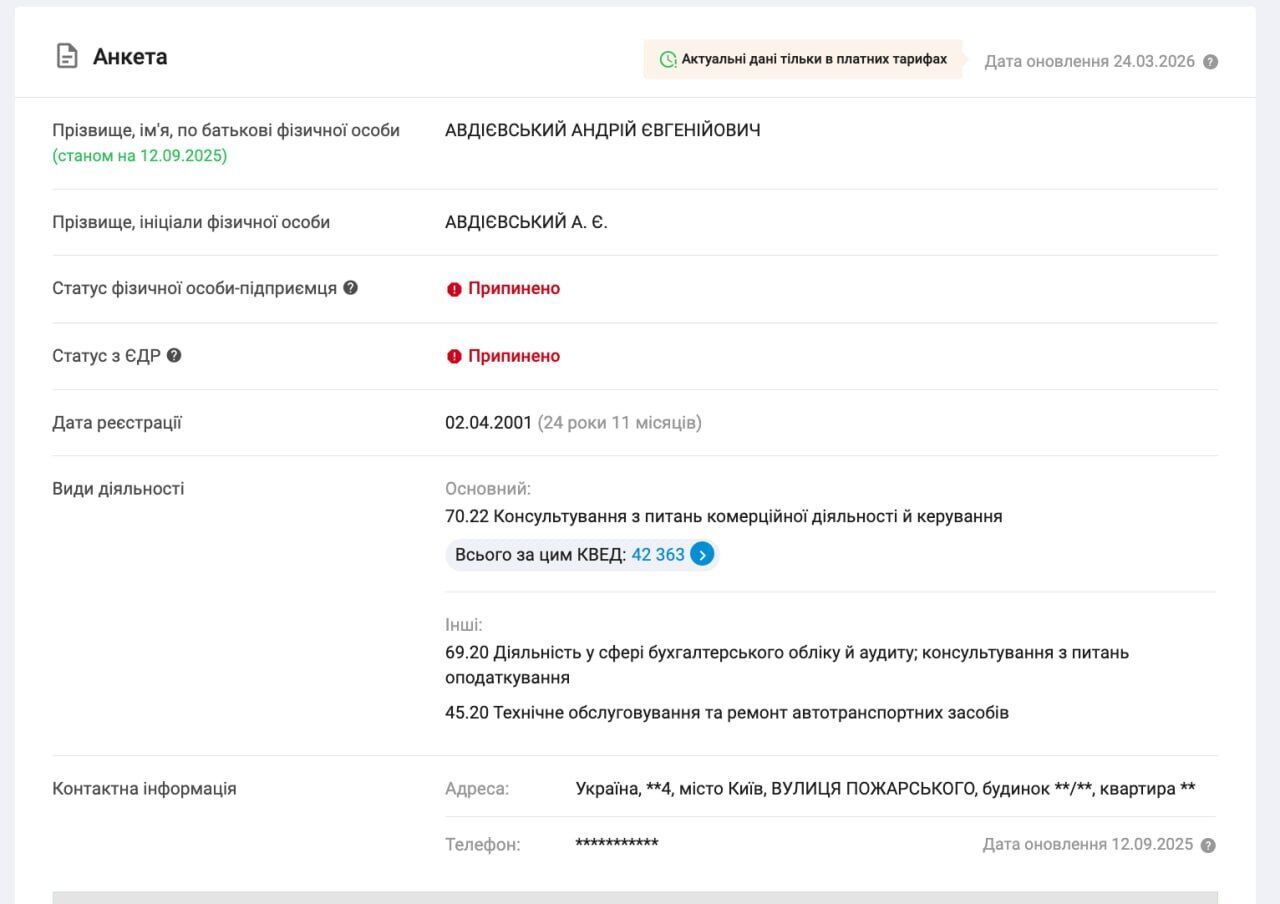Show help for Статус фізичної особи-підприємця

(x=350, y=288)
